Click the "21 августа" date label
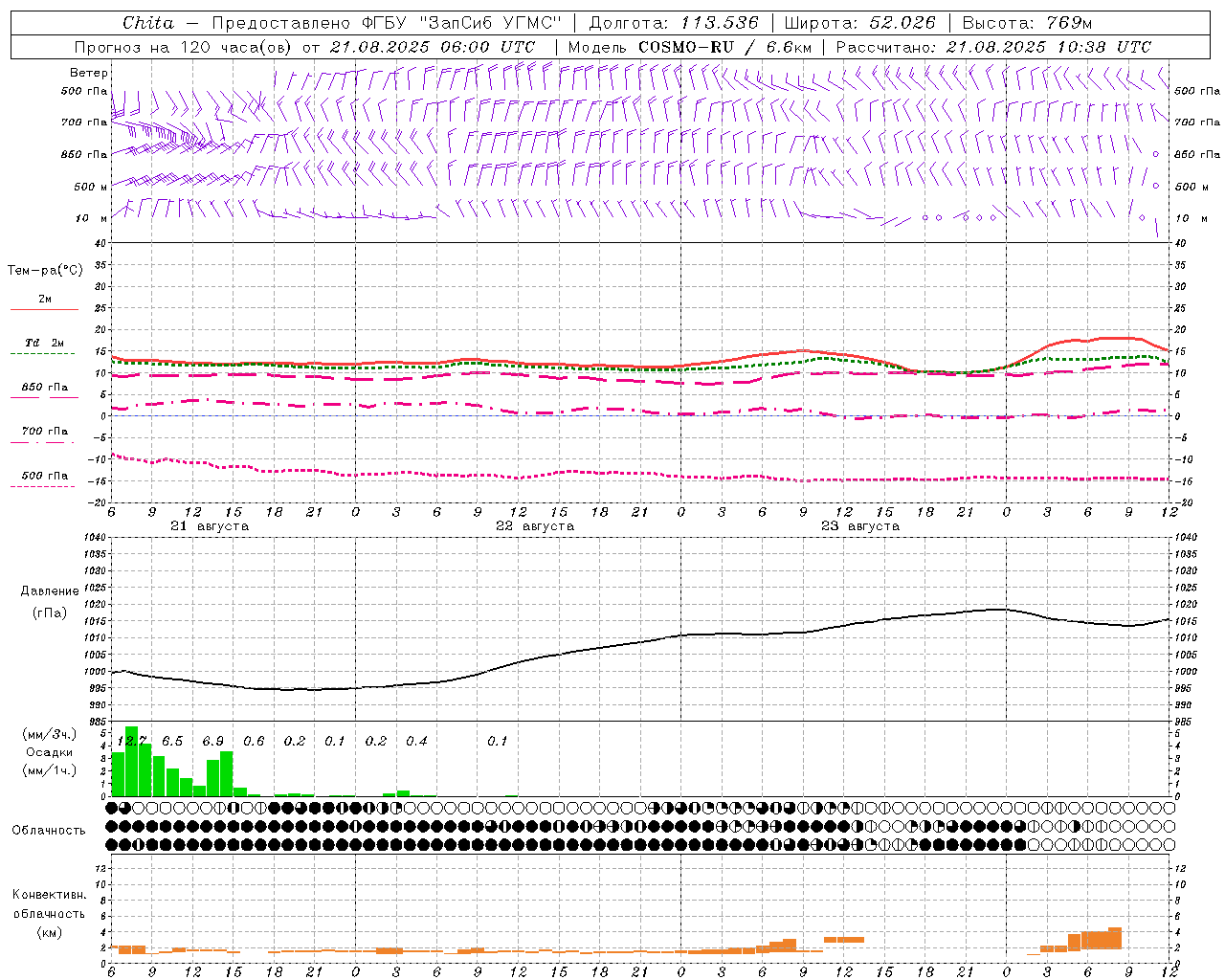The image size is (1225, 980). [x=210, y=526]
